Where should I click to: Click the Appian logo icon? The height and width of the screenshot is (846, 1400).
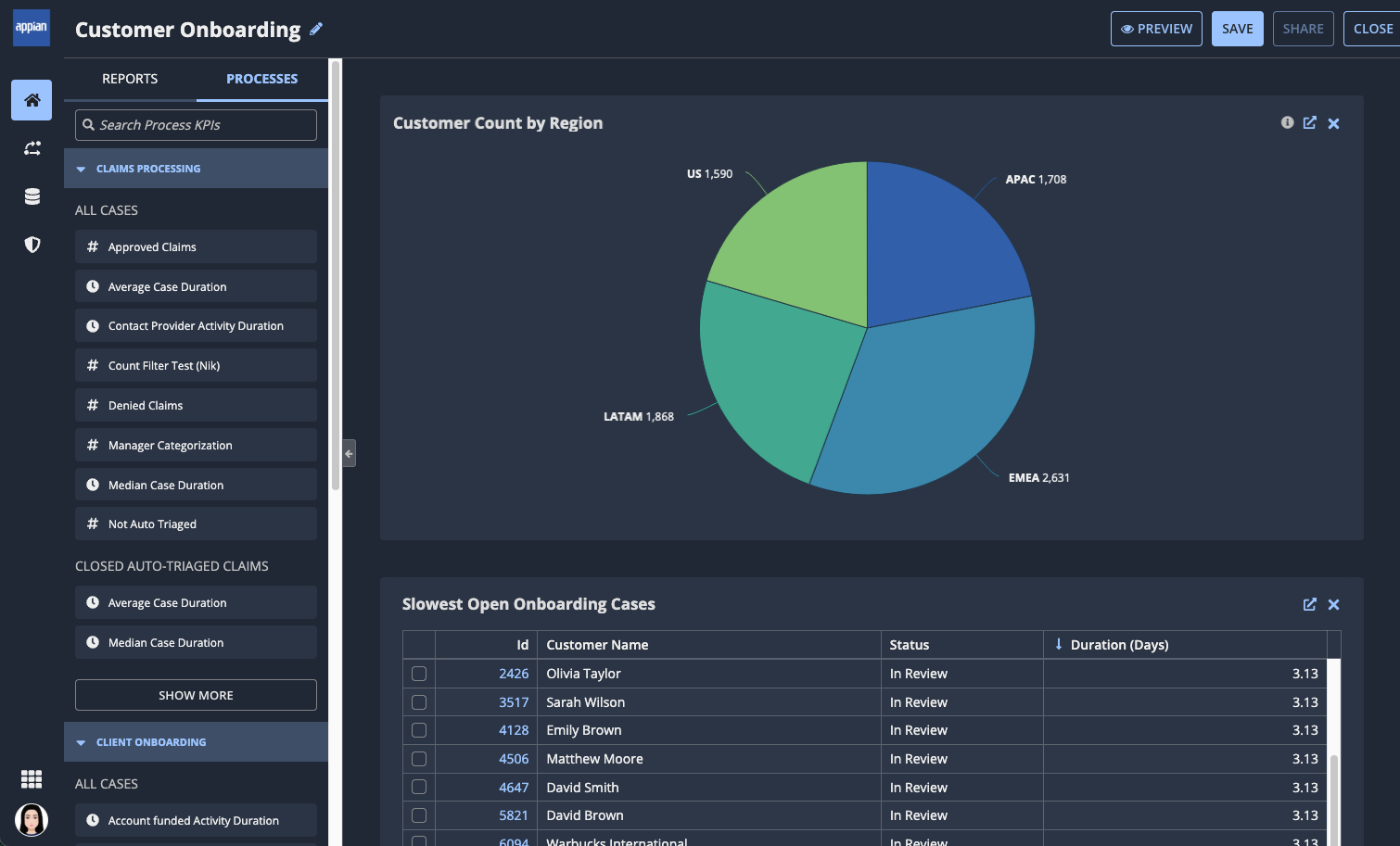[32, 27]
